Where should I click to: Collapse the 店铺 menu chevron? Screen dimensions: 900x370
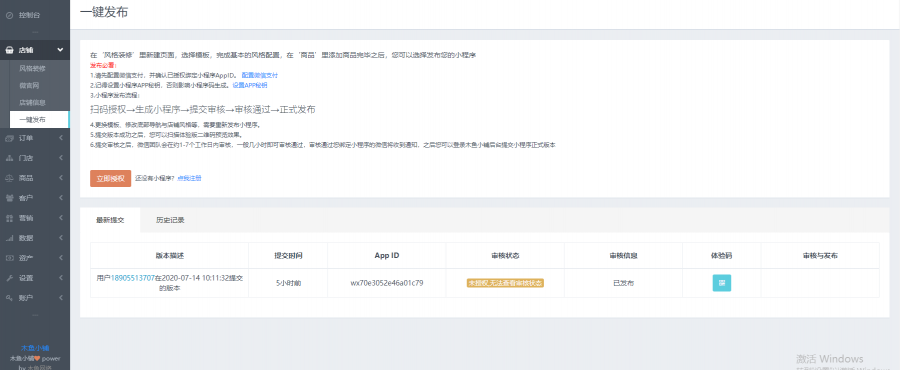(60, 50)
